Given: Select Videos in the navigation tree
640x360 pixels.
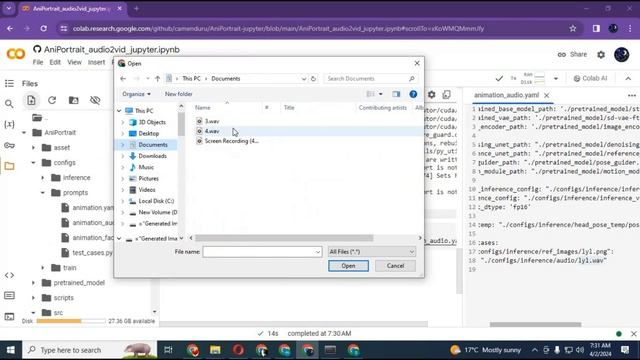Looking at the screenshot, I should pos(147,190).
